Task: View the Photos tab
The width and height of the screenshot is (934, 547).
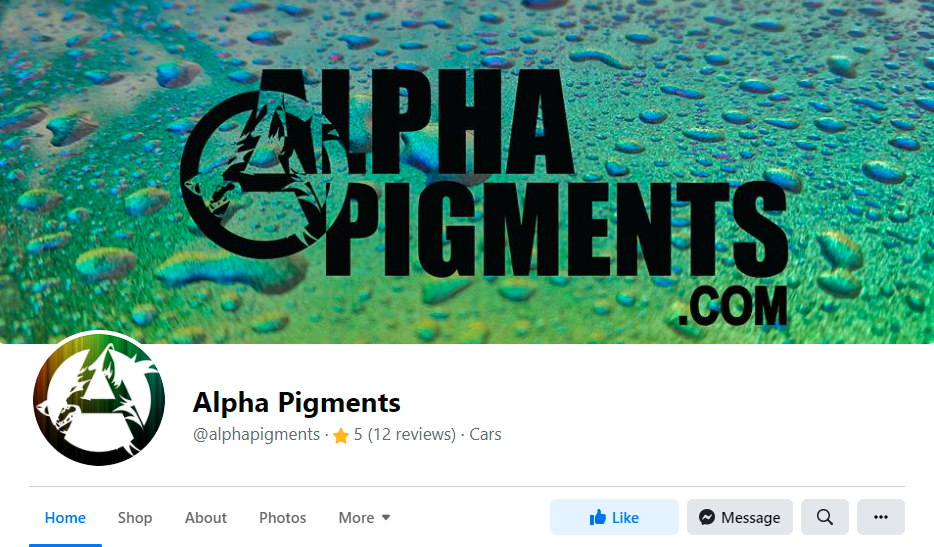Action: pyautogui.click(x=282, y=517)
